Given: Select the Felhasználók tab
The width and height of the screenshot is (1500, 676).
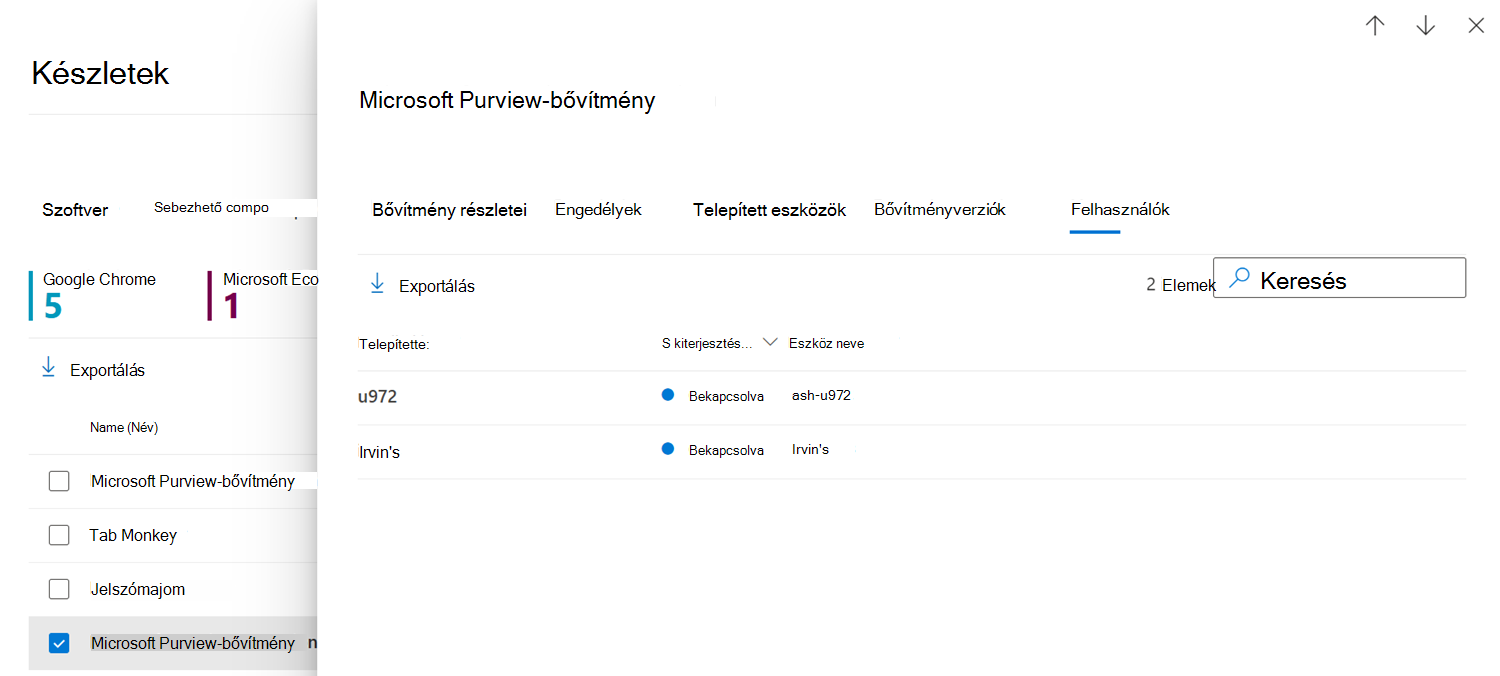Looking at the screenshot, I should click(1120, 210).
